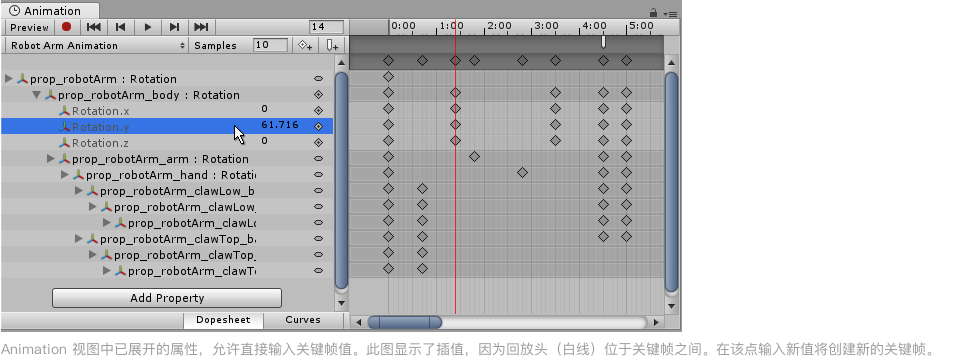Click property menu icon for prop_robotArm : Rotation
965x361 pixels.
[318, 79]
